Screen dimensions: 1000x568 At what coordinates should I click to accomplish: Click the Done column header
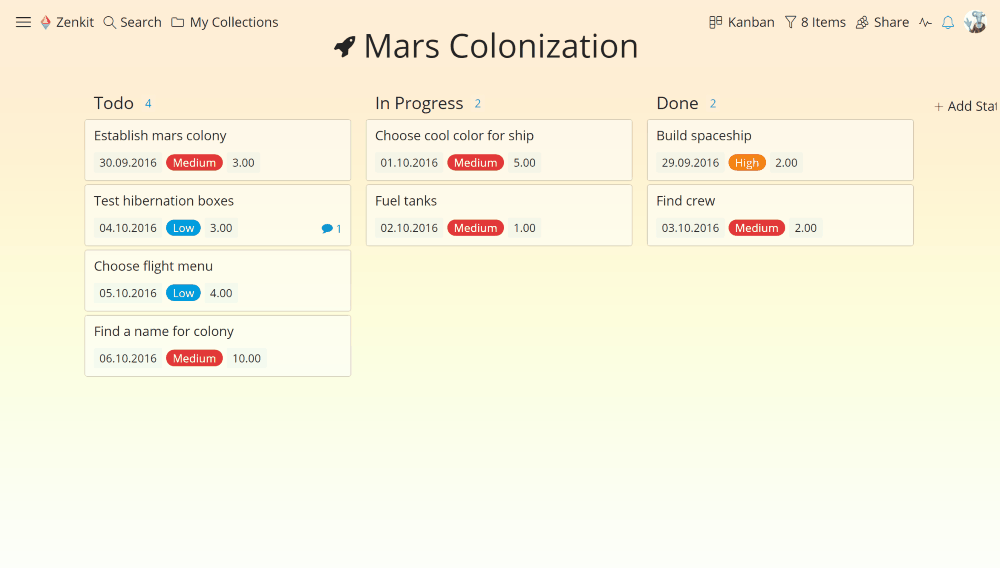tap(677, 103)
